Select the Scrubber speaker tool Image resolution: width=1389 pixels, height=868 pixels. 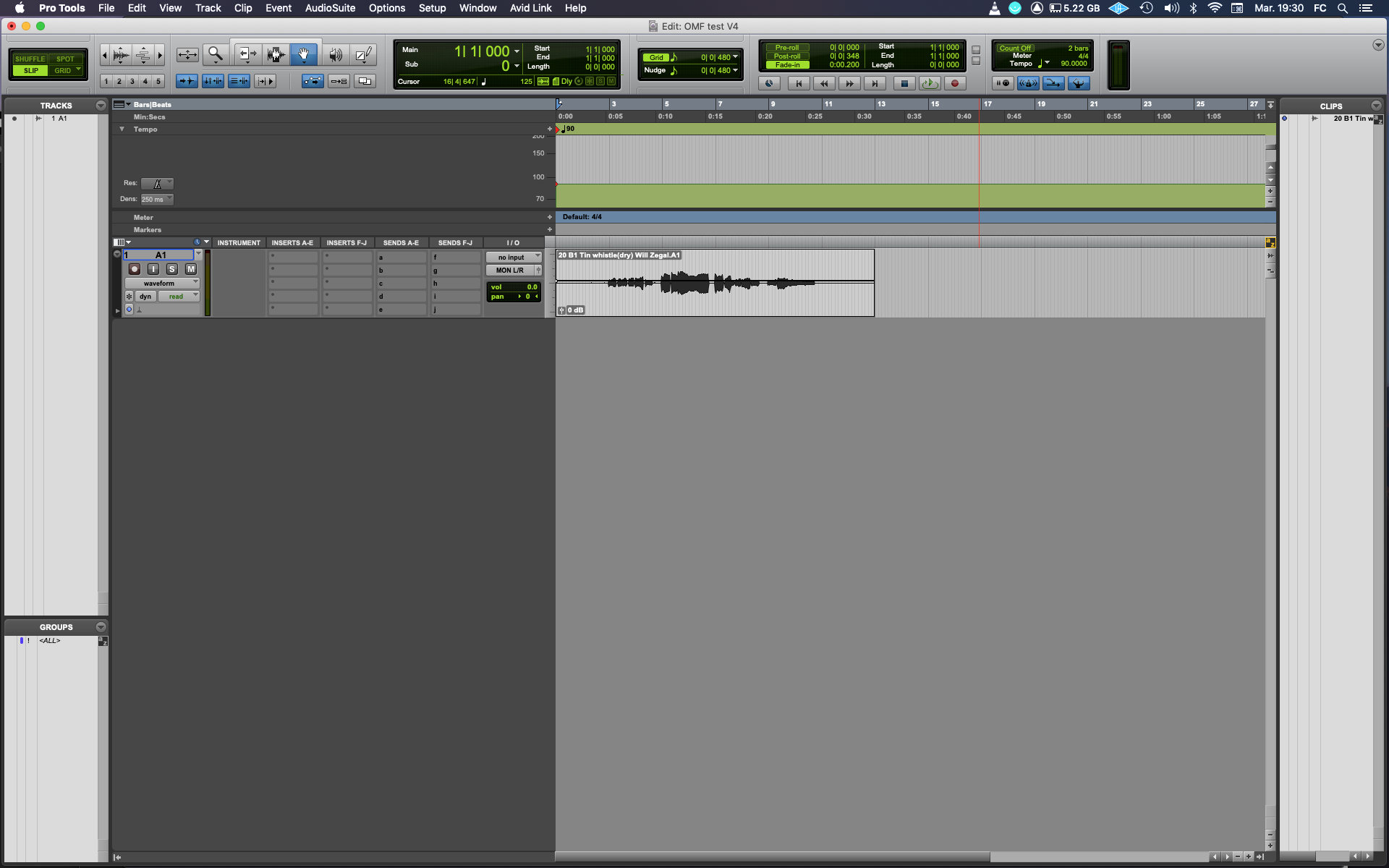pyautogui.click(x=336, y=54)
